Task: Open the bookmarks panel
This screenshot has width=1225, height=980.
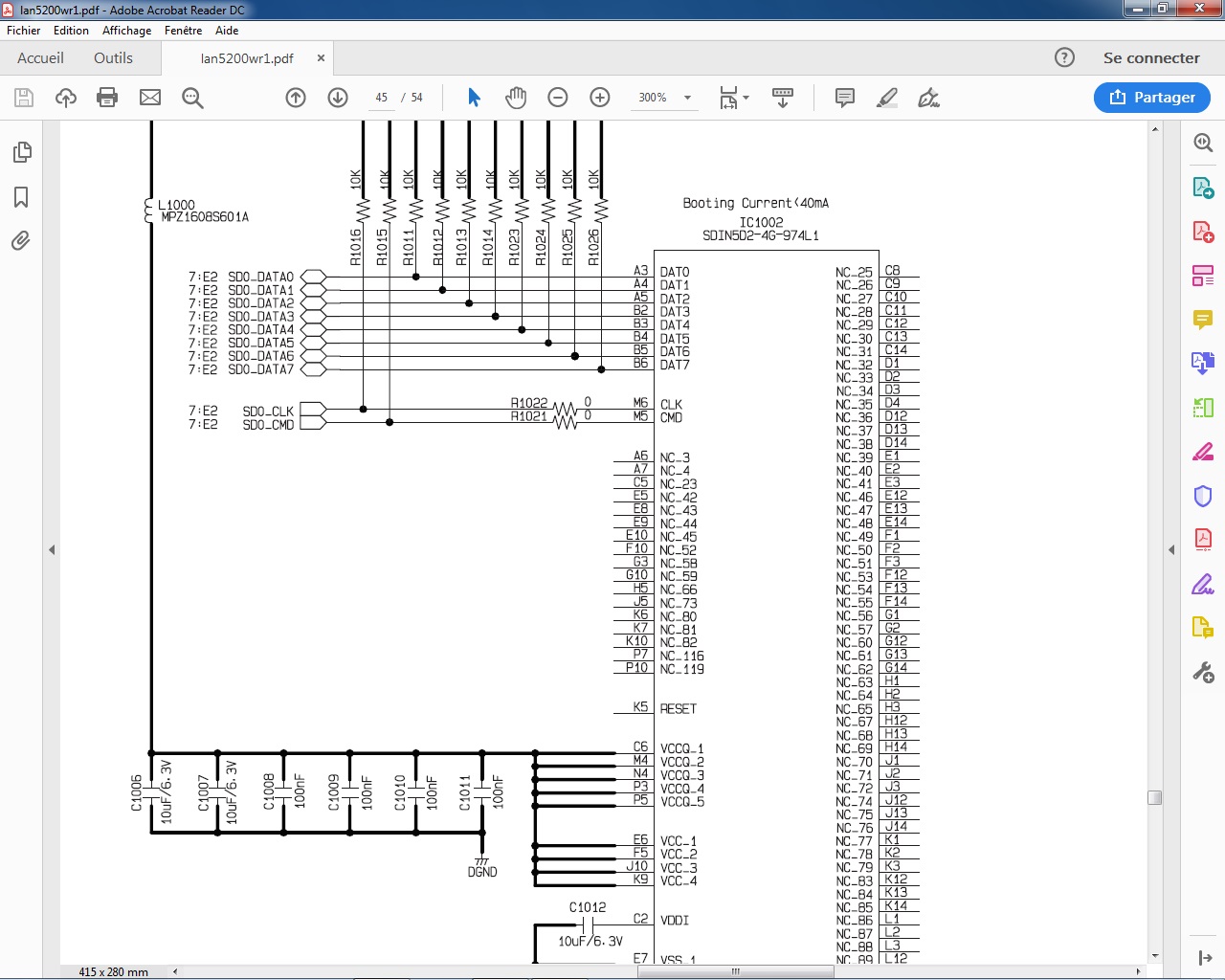Action: (x=21, y=197)
